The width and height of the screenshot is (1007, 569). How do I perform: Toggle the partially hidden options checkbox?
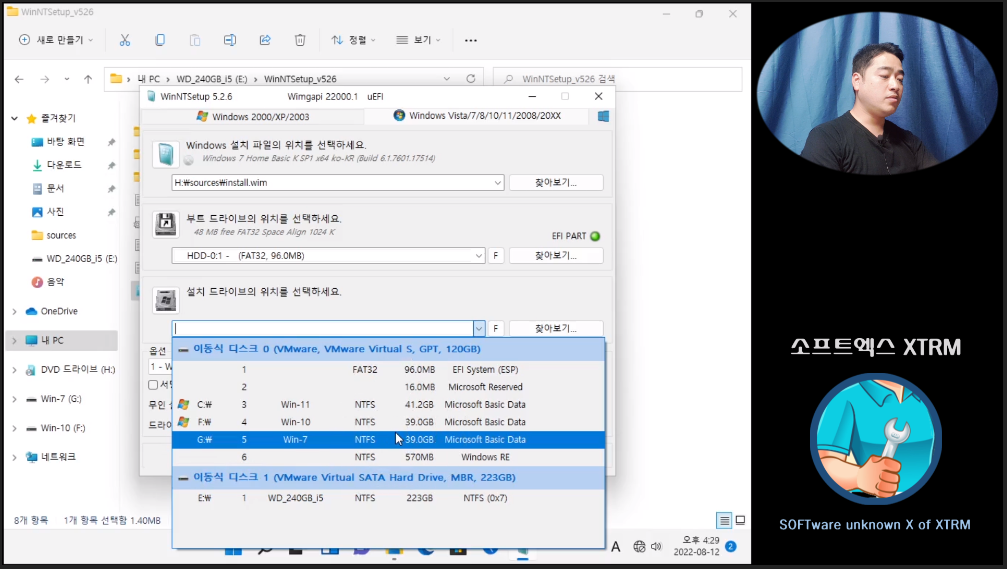point(153,385)
